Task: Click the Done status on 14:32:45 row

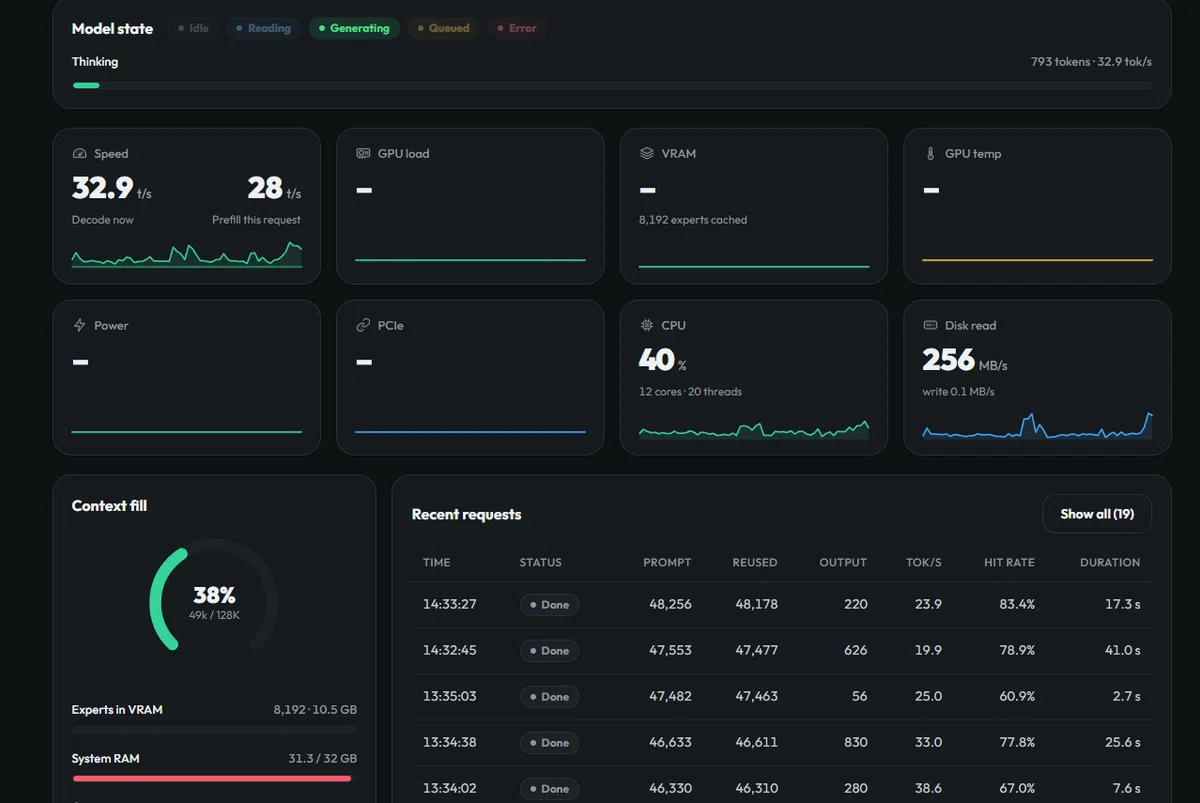Action: pos(549,651)
